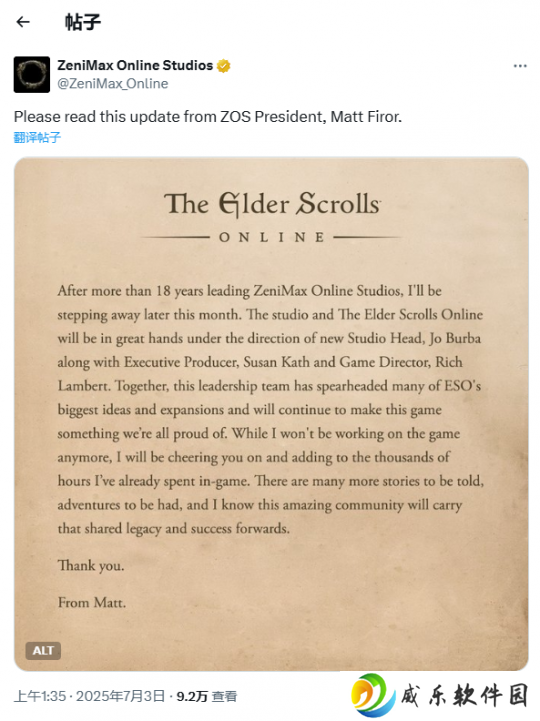
Task: Click the gold verified badge
Action: click(x=224, y=66)
